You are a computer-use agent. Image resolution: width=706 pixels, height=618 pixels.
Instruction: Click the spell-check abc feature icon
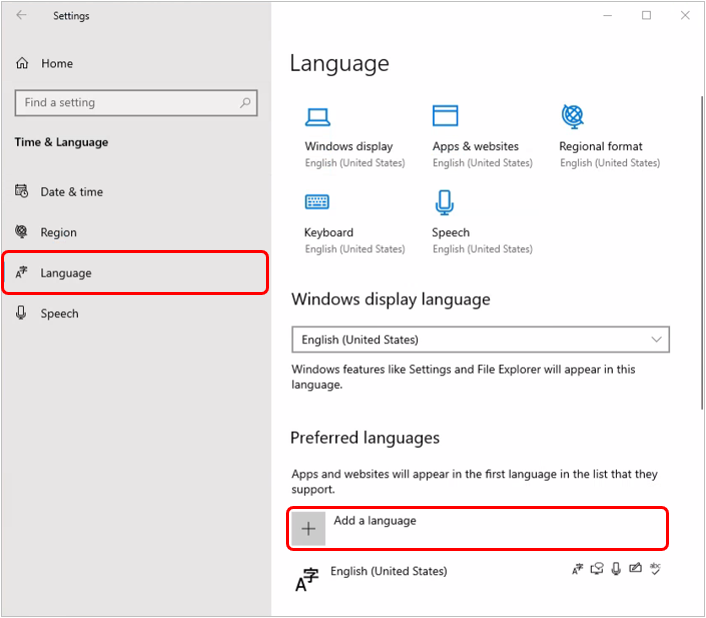pos(655,568)
